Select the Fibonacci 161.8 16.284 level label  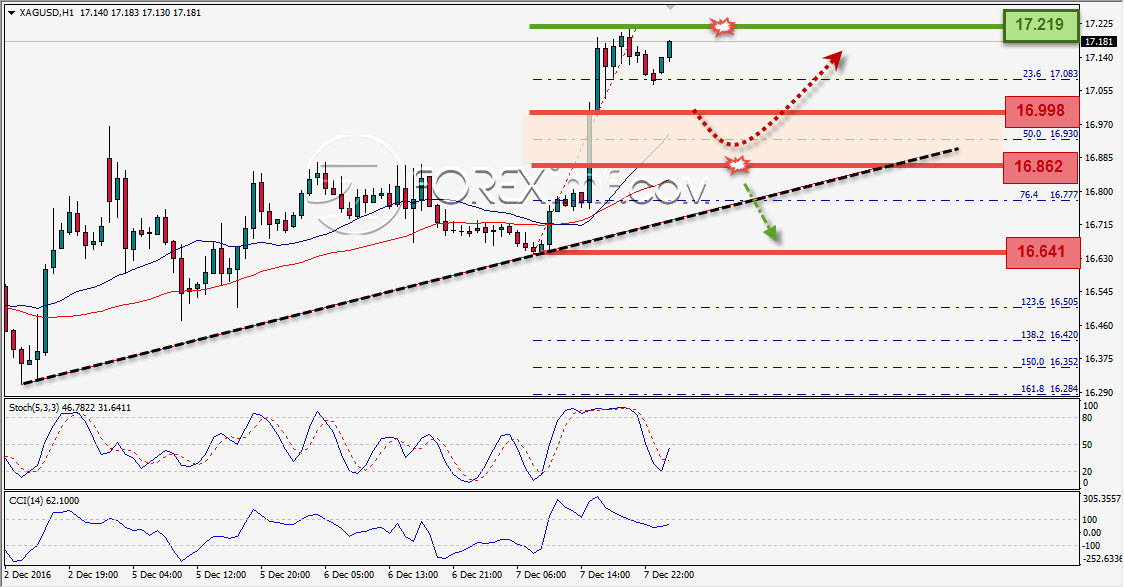click(1049, 389)
